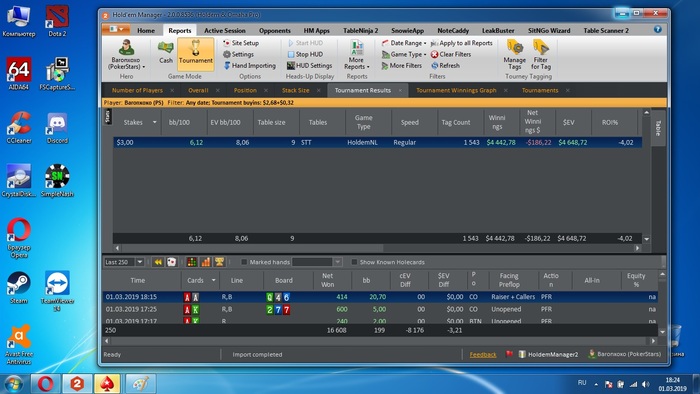Viewport: 700px width, 394px height.
Task: Click the trophy icon in hands toolbar
Action: click(x=219, y=262)
